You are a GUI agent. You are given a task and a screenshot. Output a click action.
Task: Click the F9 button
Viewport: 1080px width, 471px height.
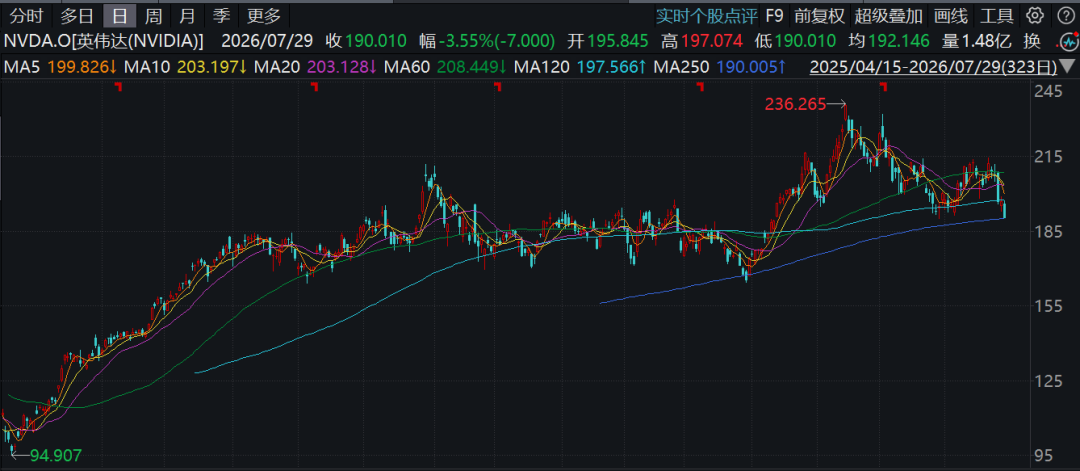pyautogui.click(x=775, y=15)
